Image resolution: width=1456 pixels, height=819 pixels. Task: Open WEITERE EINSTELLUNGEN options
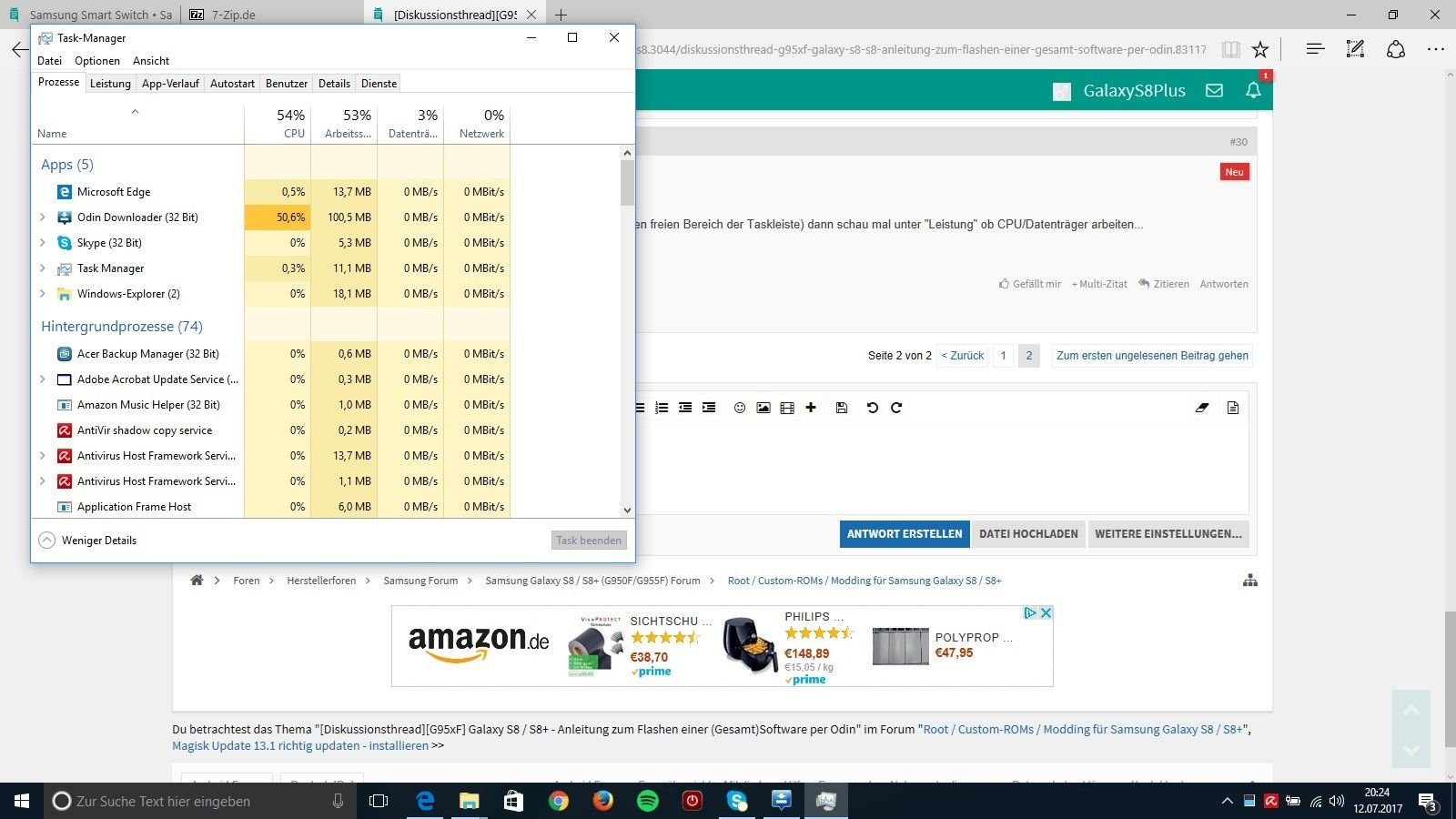(1168, 534)
